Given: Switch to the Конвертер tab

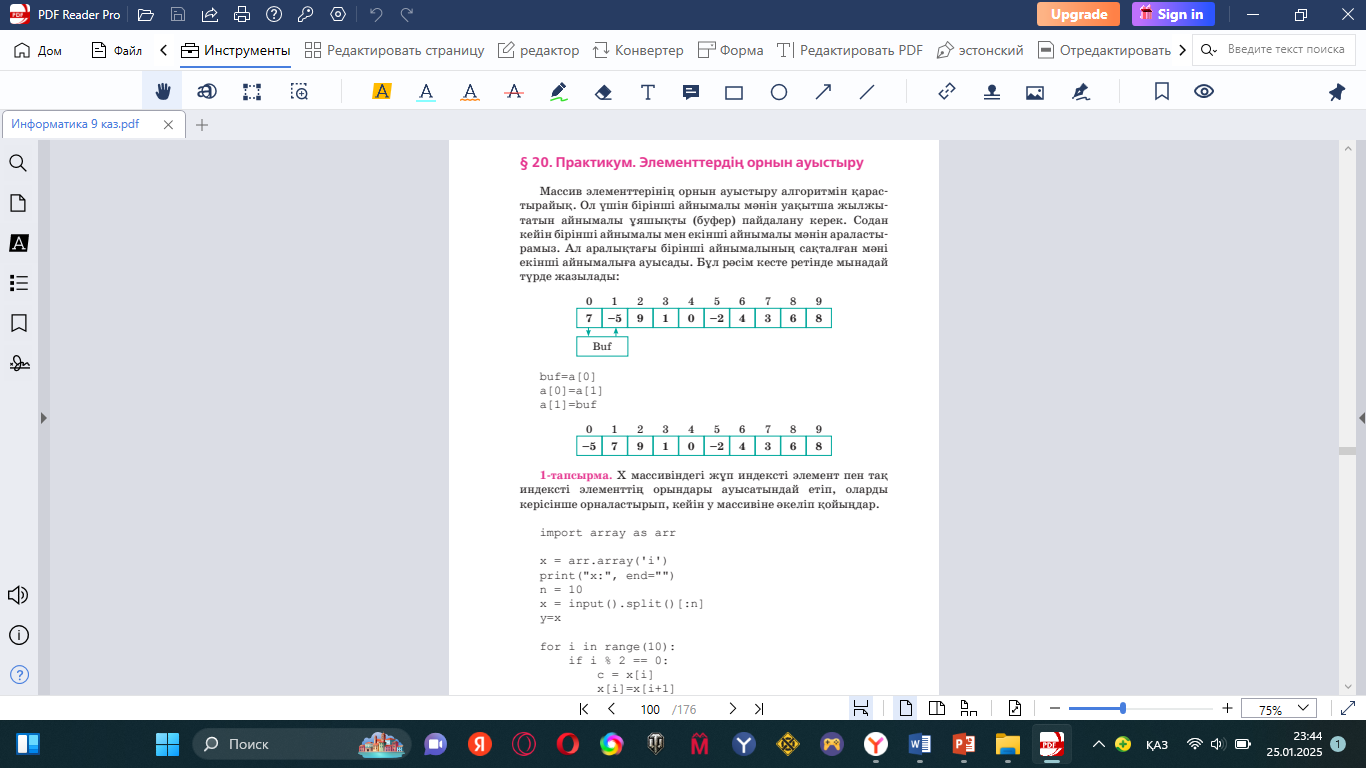Looking at the screenshot, I should pyautogui.click(x=638, y=50).
